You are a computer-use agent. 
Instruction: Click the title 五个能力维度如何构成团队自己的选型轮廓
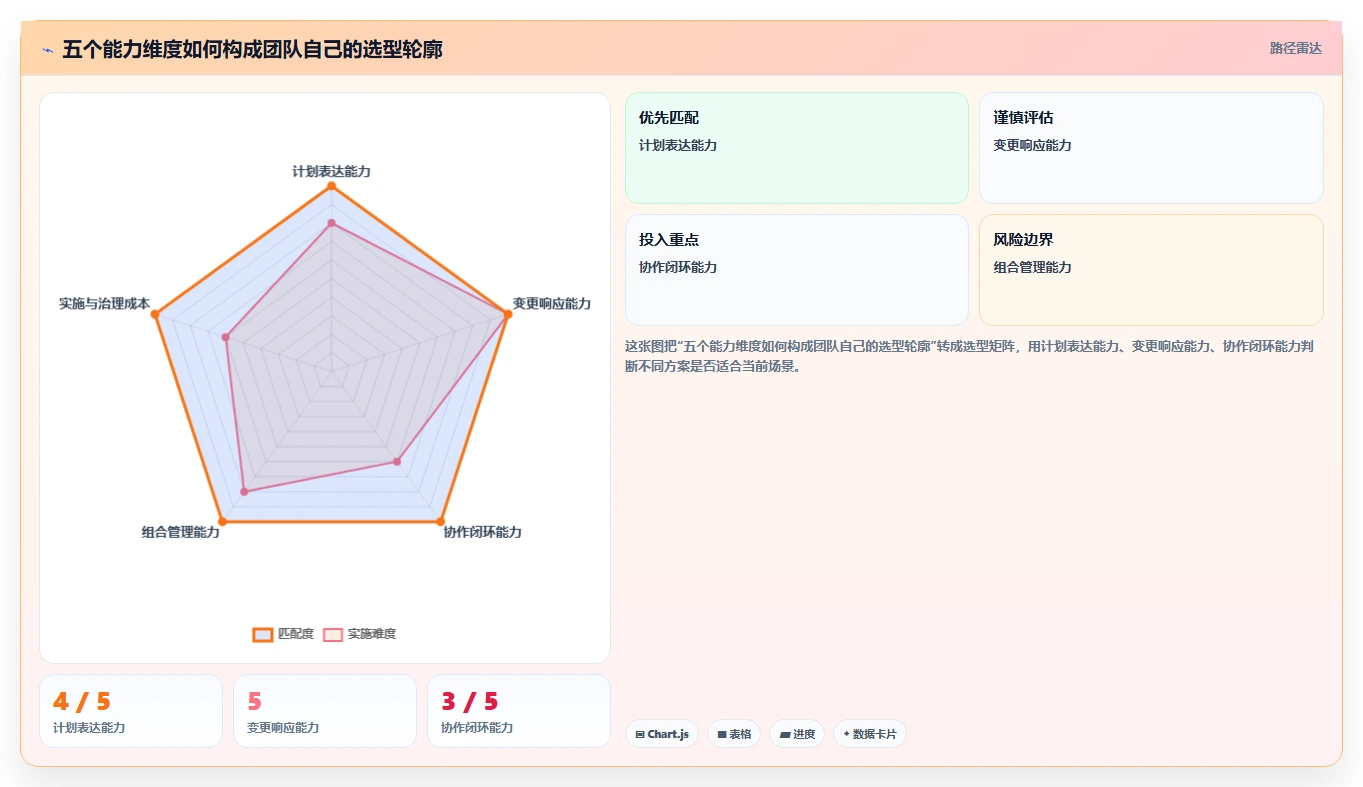(252, 49)
